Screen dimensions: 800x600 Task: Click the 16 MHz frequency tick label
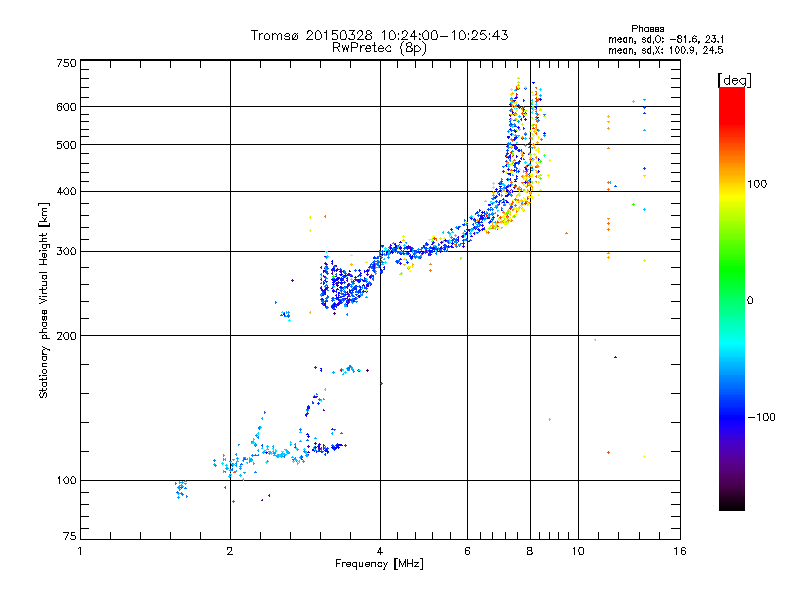tap(680, 551)
